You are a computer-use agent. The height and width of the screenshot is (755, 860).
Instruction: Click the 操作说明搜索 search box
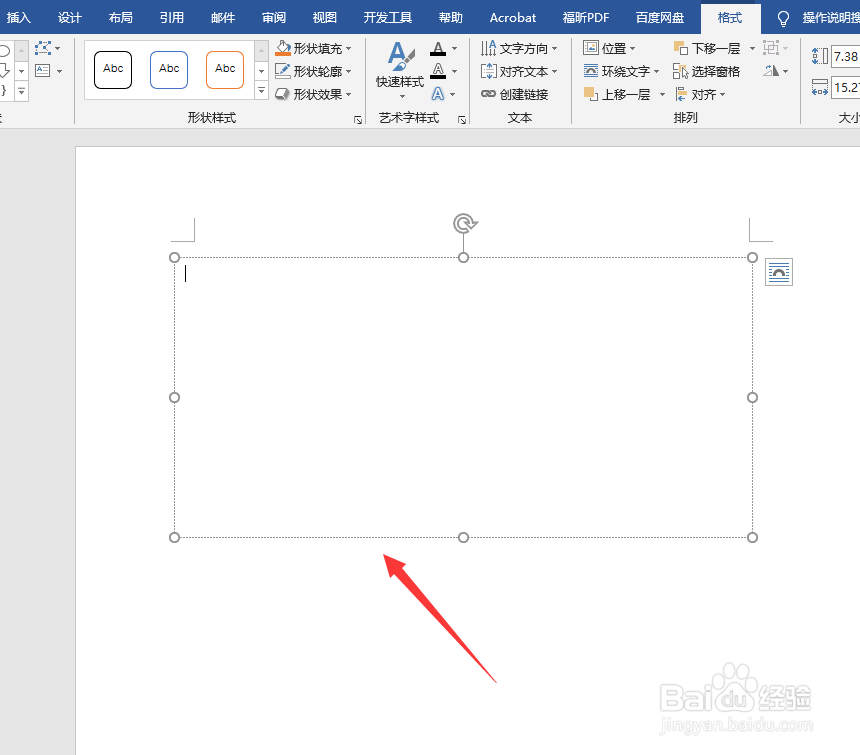coord(830,18)
